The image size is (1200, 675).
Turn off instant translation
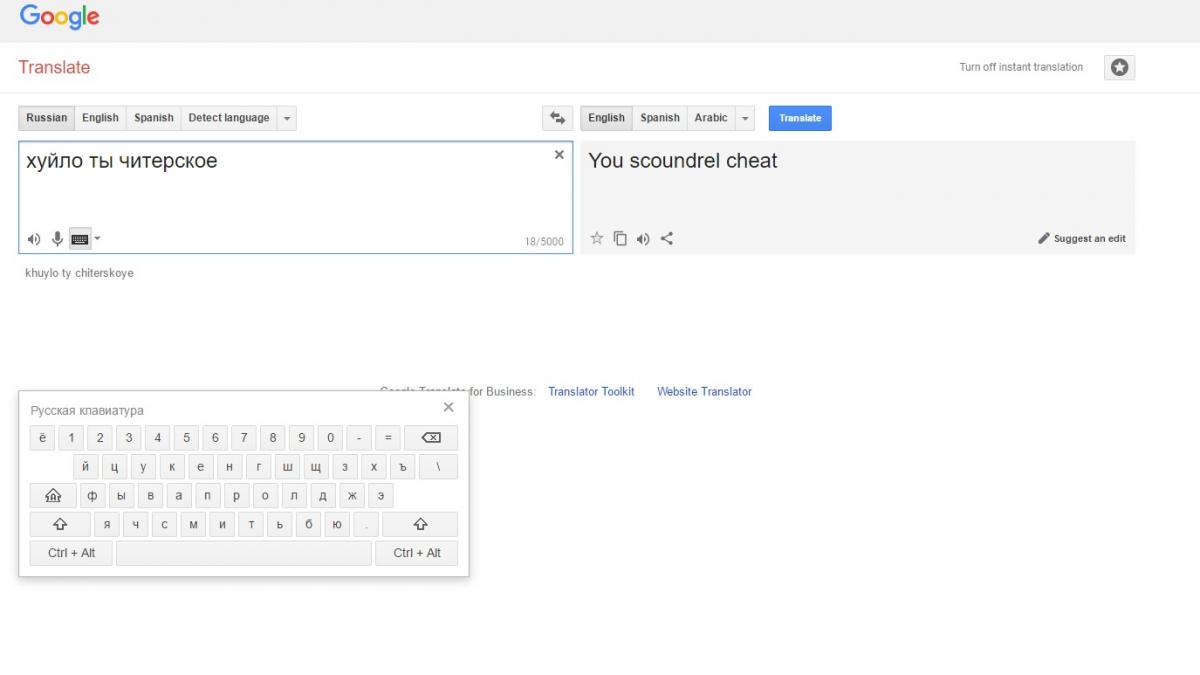[1021, 67]
